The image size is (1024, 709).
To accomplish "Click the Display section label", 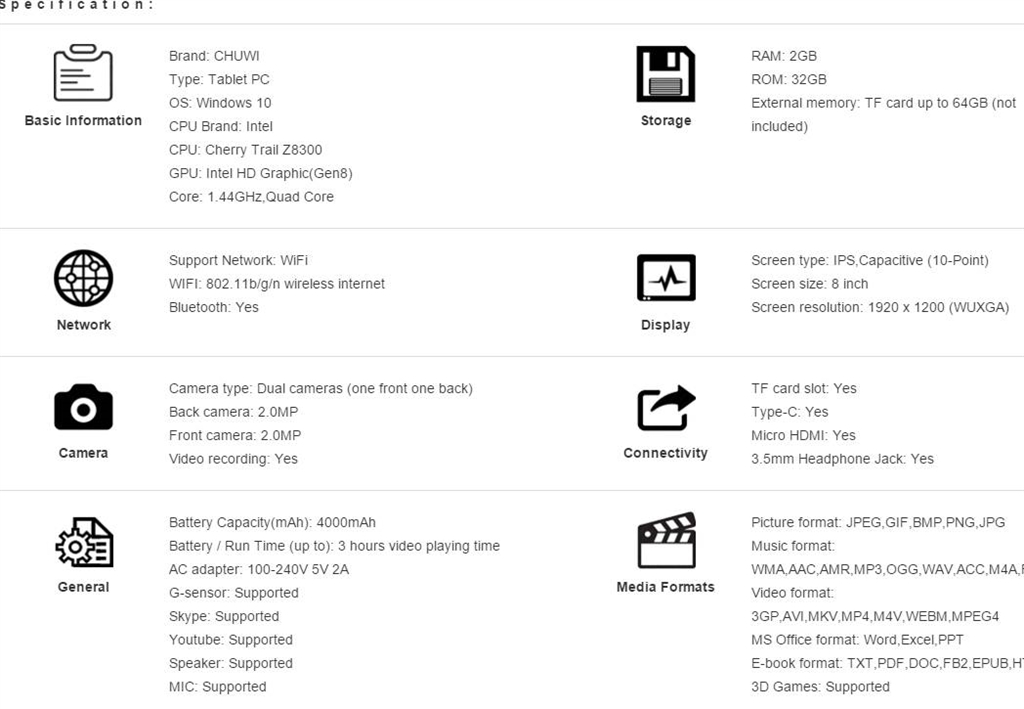I will point(665,325).
